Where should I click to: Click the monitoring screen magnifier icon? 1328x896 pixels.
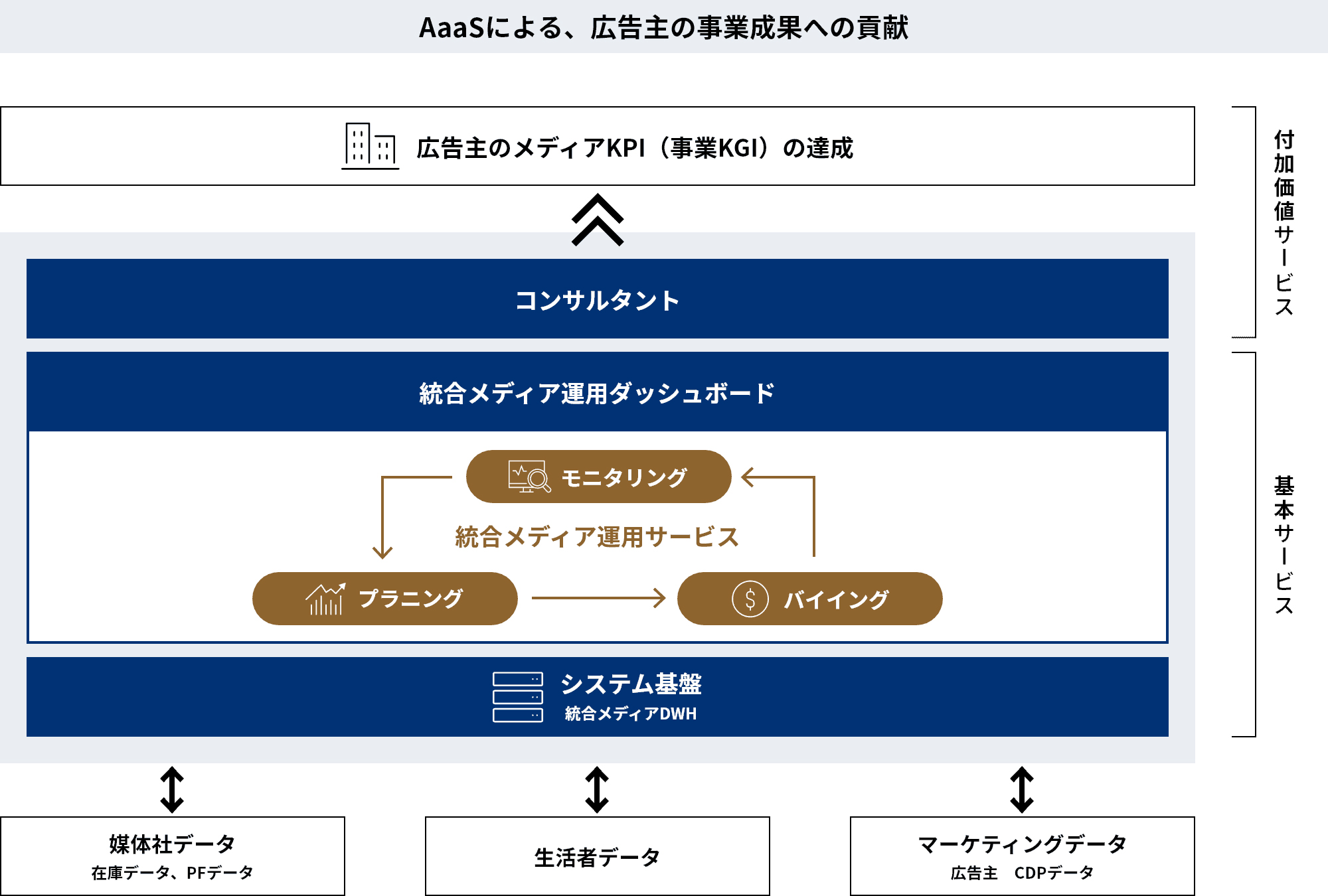(x=529, y=477)
